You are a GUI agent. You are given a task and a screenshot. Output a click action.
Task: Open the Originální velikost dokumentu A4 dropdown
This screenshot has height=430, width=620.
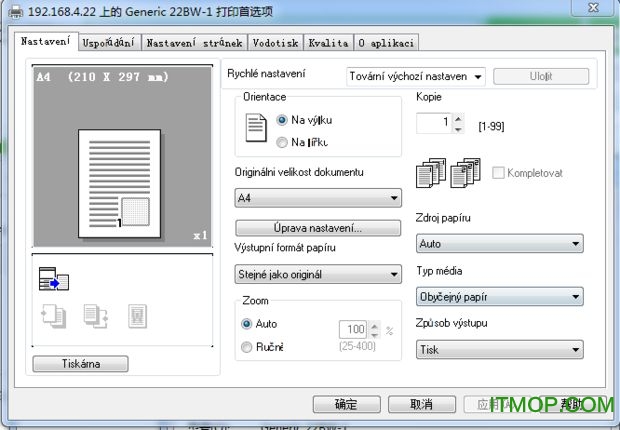[x=318, y=198]
